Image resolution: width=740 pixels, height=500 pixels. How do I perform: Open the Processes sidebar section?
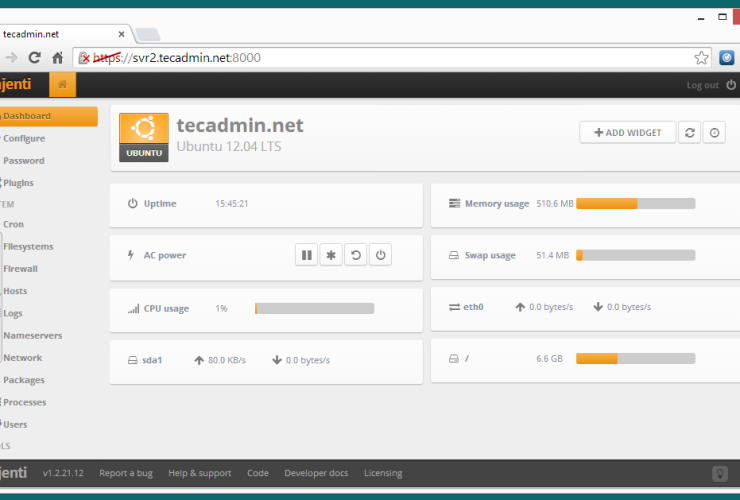click(x=24, y=402)
